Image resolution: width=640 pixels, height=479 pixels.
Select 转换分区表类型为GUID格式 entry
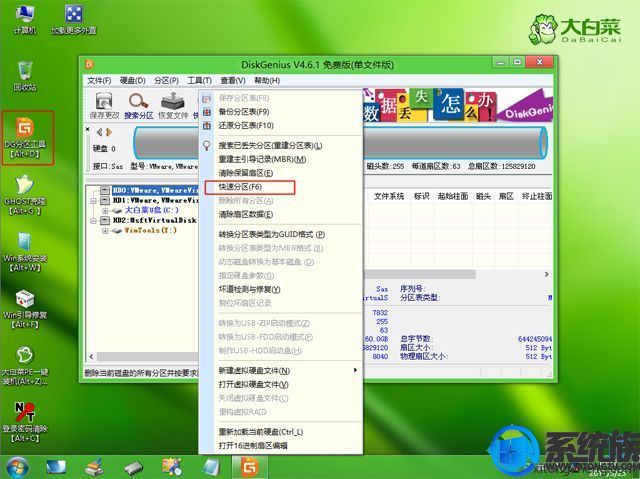(281, 235)
